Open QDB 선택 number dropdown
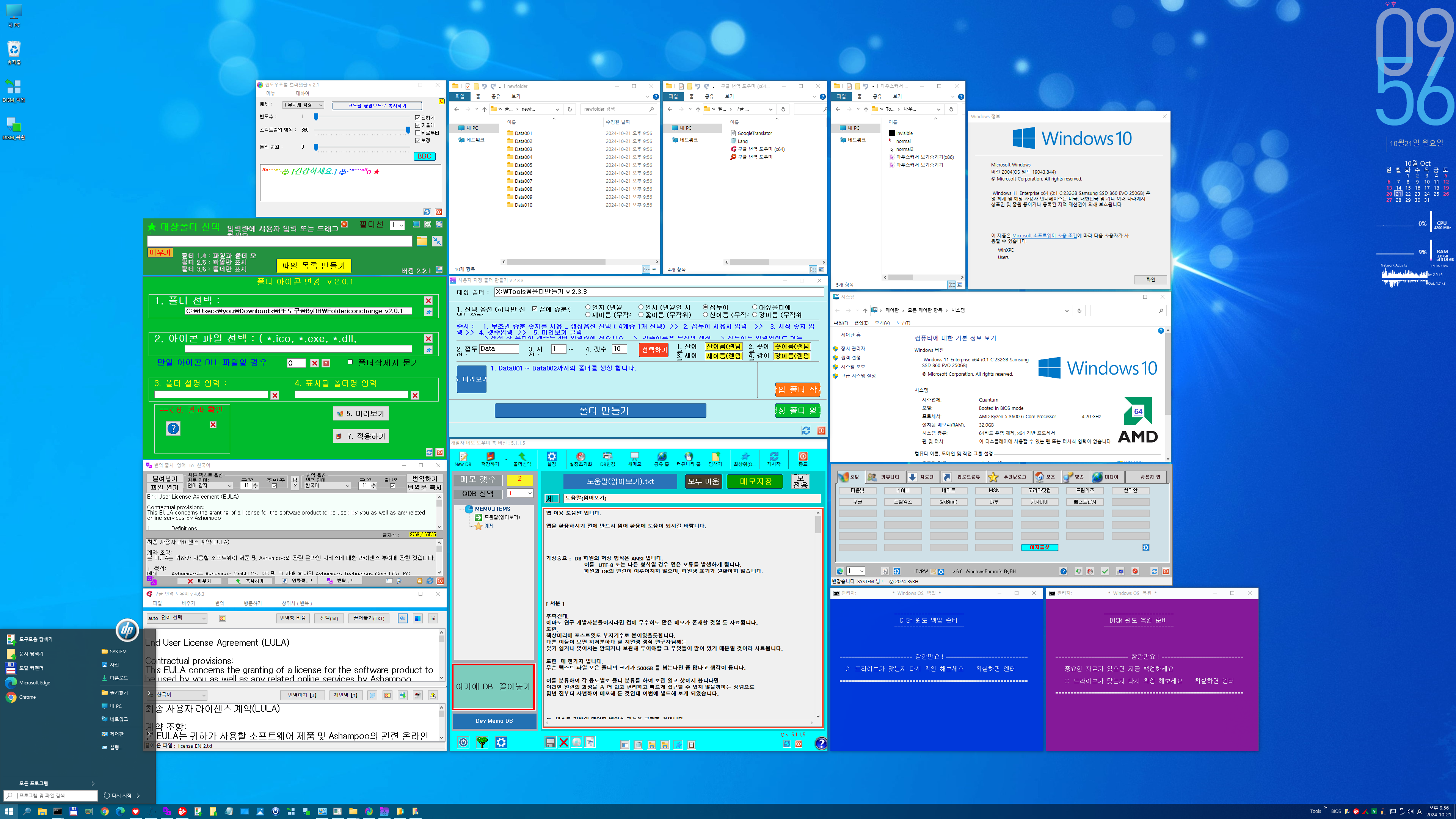Image resolution: width=1456 pixels, height=819 pixels. tap(520, 493)
